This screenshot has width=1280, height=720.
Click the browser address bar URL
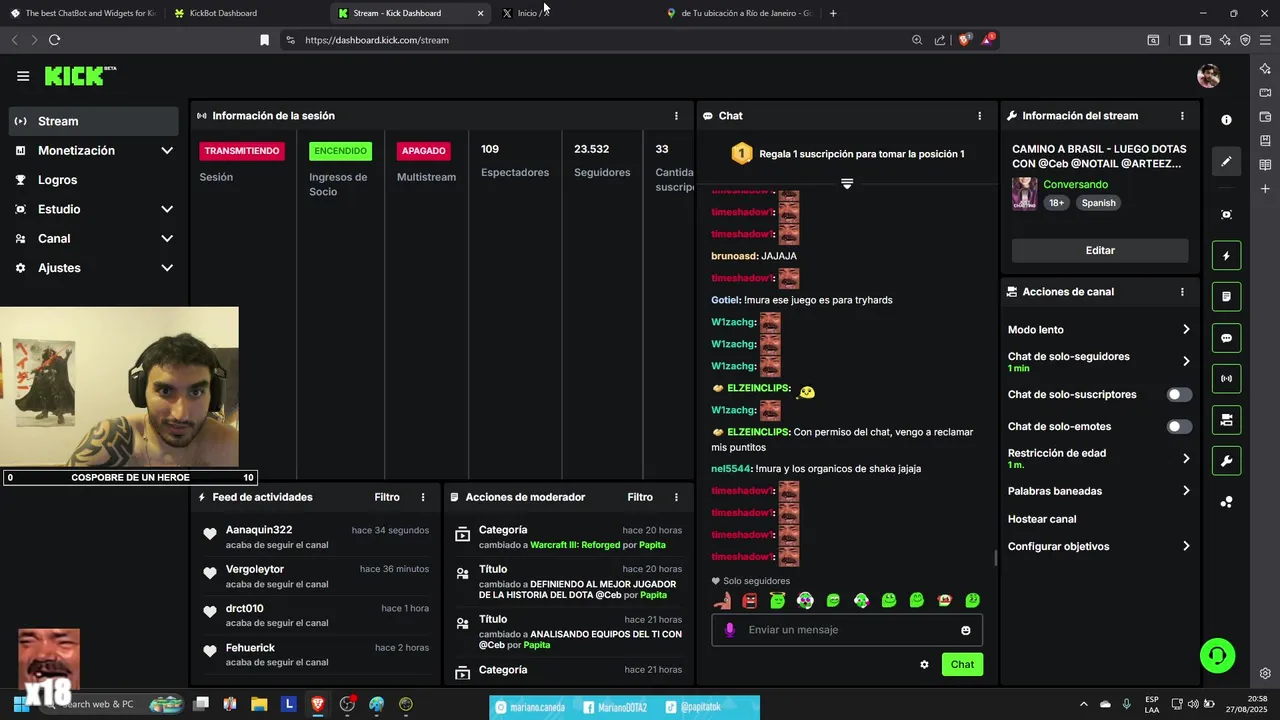pyautogui.click(x=377, y=40)
